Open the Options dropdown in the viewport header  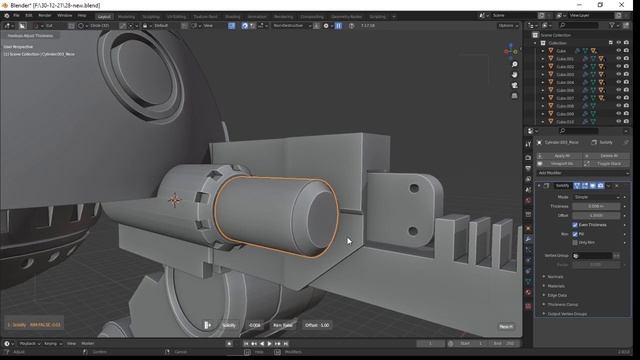point(508,25)
